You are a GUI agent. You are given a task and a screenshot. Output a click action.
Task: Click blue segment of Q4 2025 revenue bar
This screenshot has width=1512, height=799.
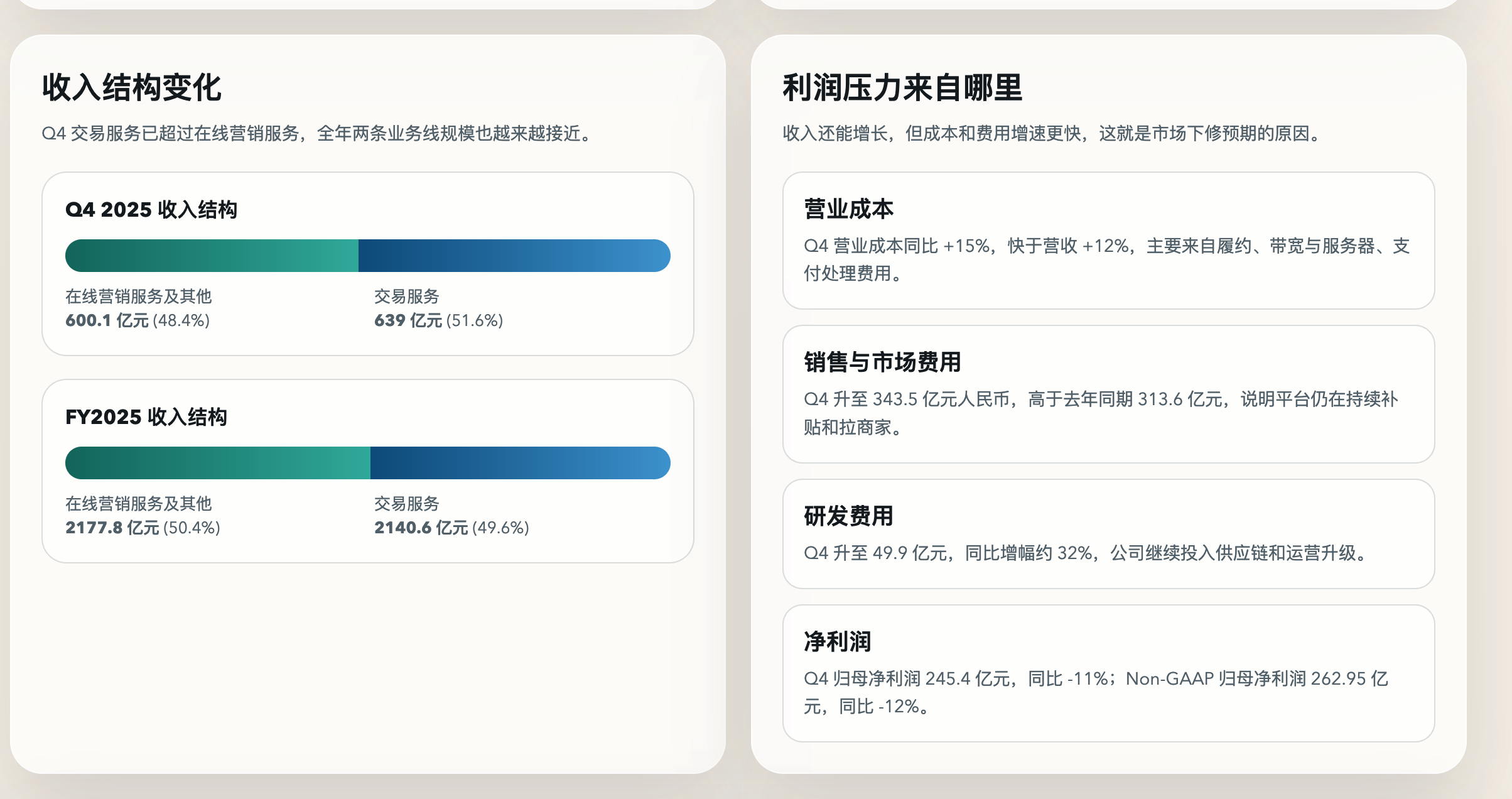point(514,256)
